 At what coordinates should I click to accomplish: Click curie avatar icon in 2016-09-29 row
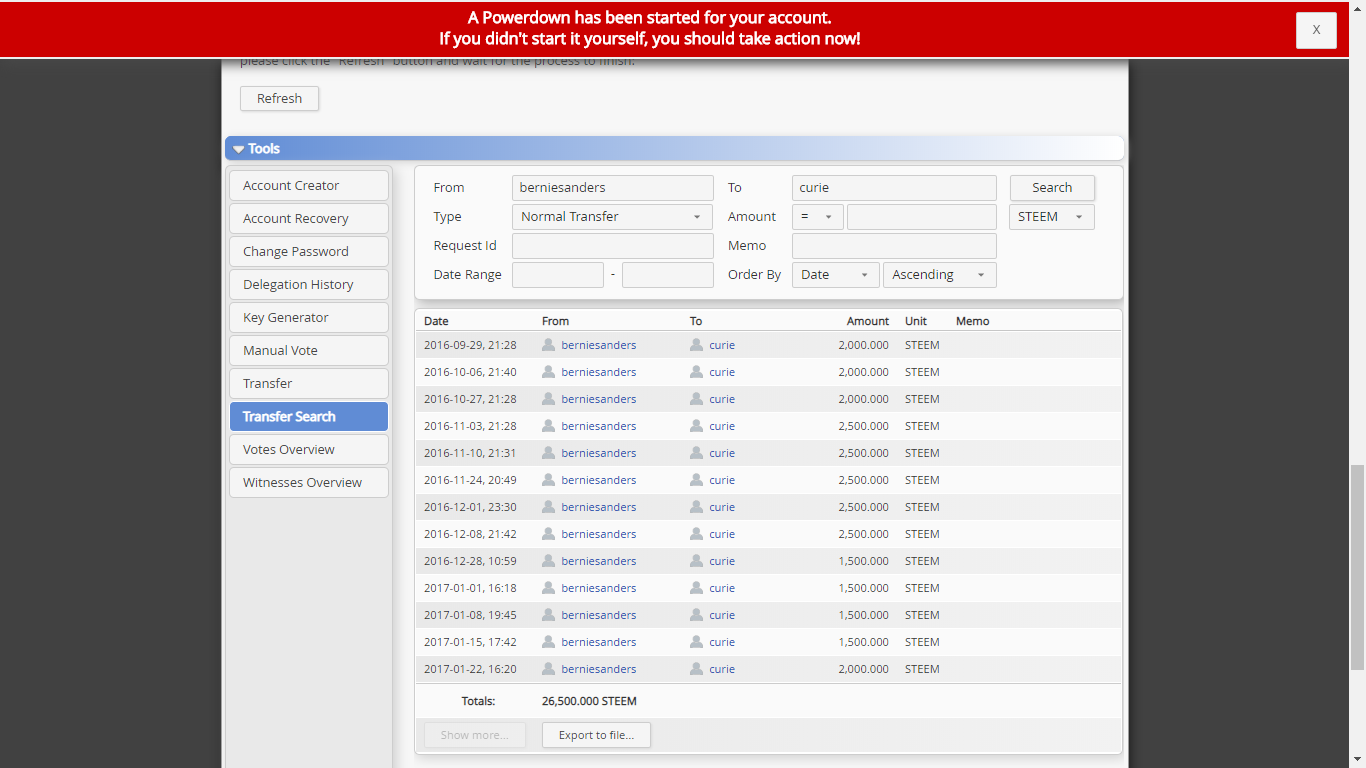tap(696, 344)
